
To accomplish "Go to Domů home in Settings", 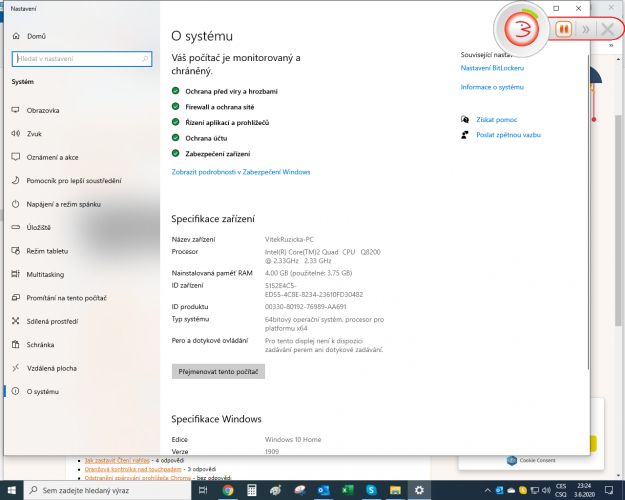I will pyautogui.click(x=29, y=36).
